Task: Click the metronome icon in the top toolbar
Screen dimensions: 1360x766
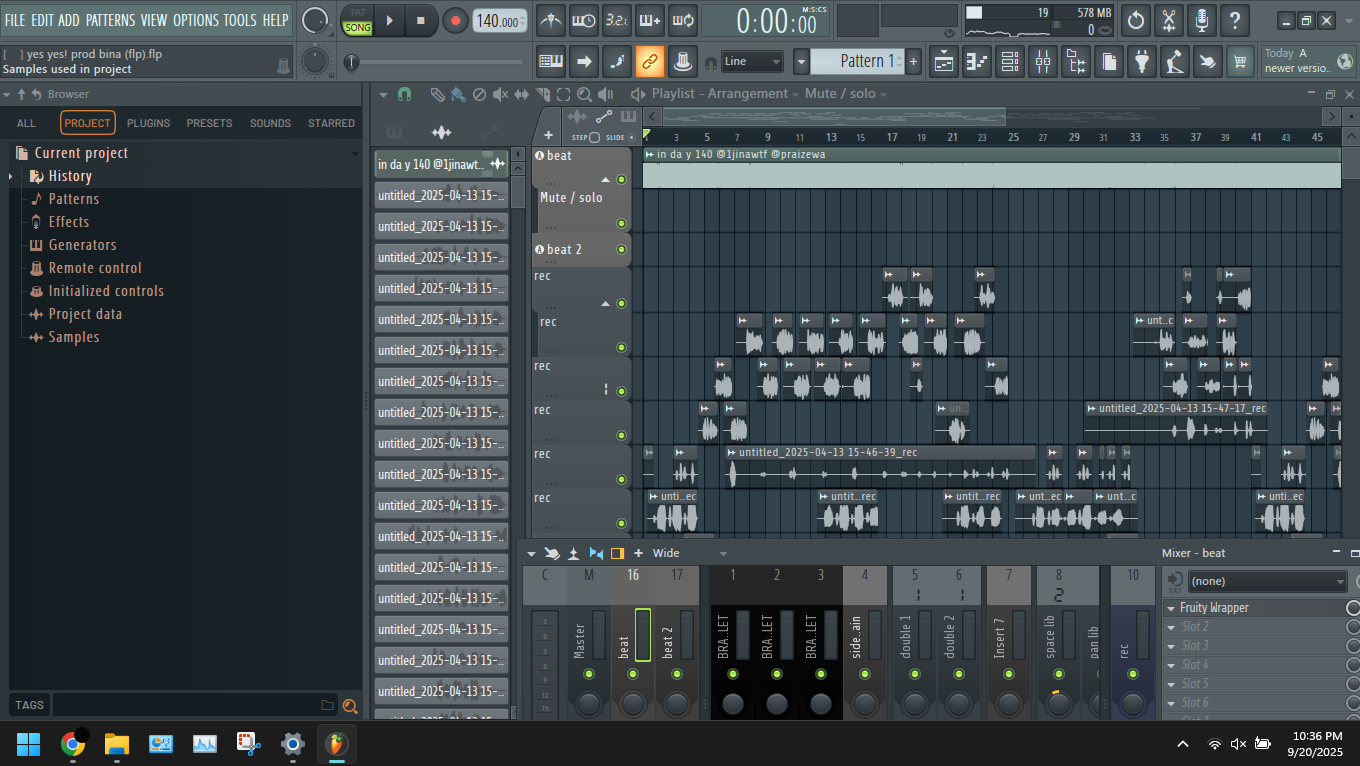Action: click(x=551, y=20)
